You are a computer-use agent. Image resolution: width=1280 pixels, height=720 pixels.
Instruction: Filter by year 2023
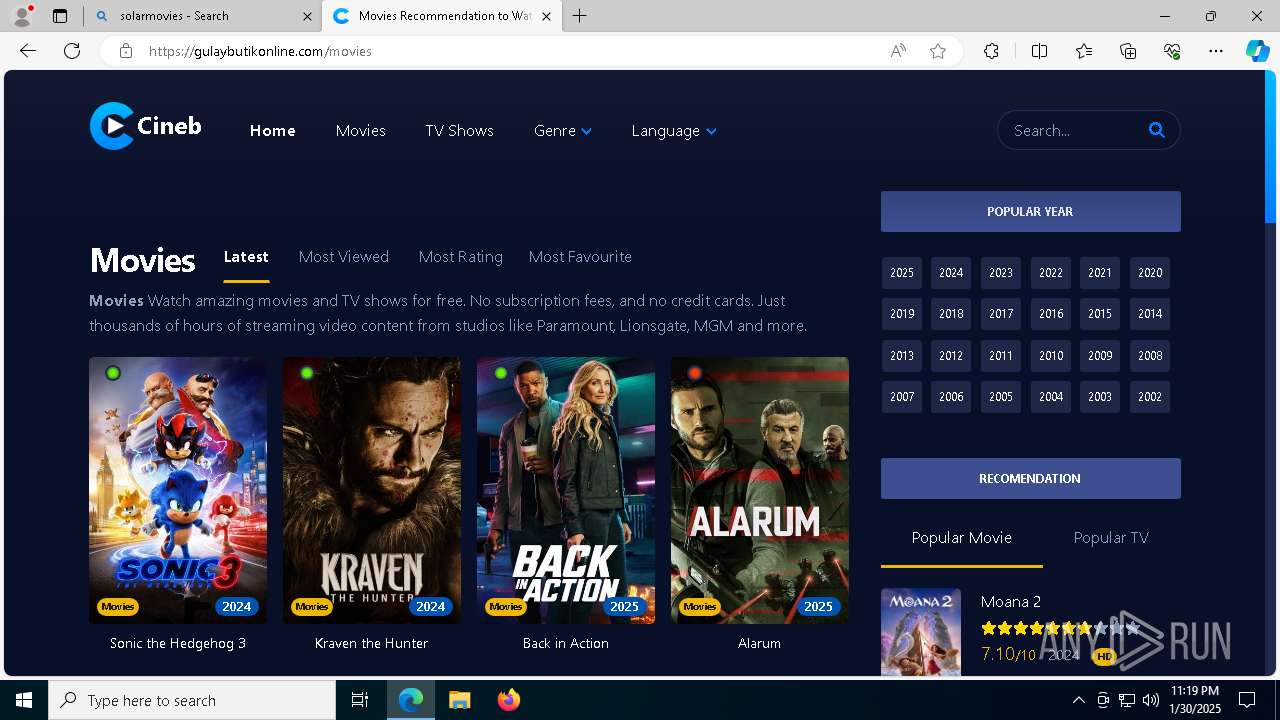(1001, 273)
